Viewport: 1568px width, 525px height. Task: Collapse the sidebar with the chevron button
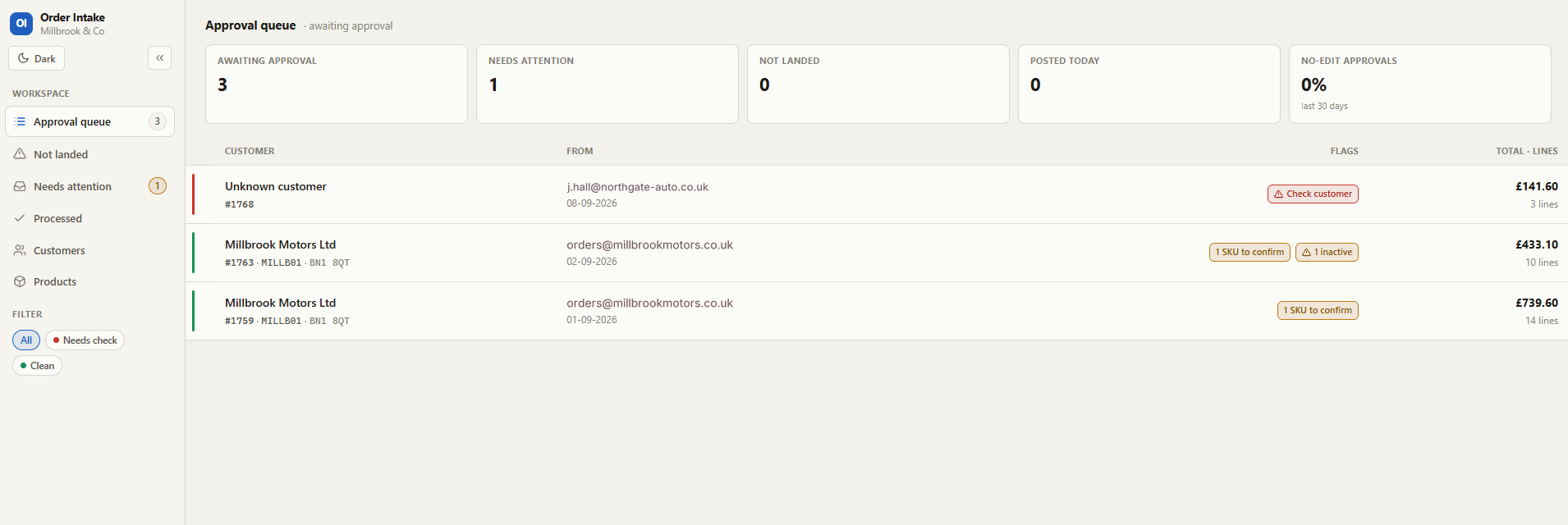pos(159,57)
